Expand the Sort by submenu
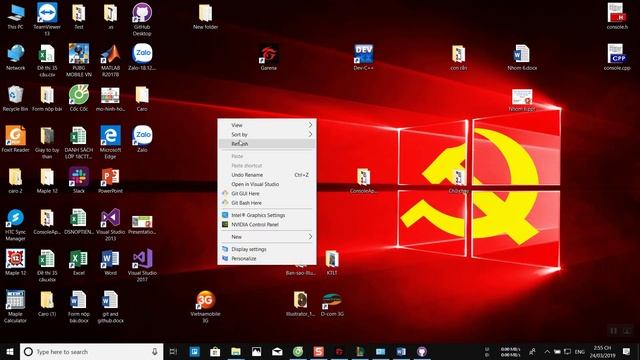 click(267, 134)
